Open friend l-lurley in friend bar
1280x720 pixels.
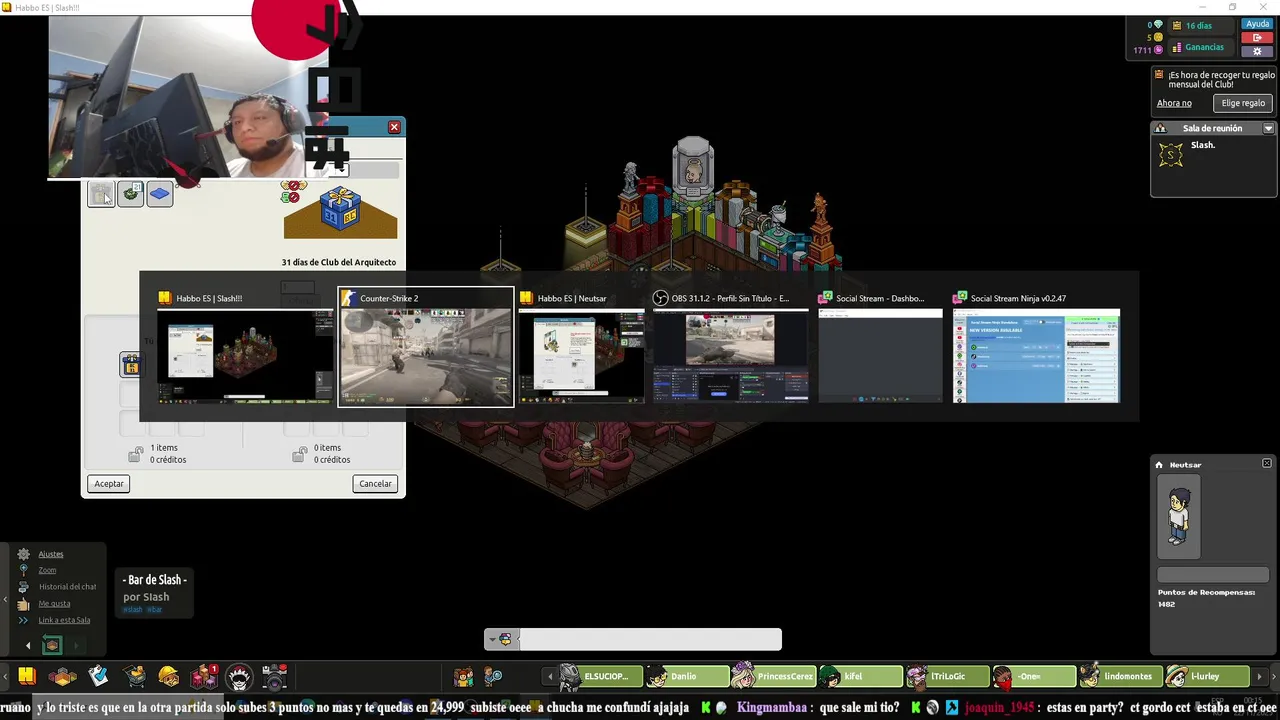(1206, 677)
